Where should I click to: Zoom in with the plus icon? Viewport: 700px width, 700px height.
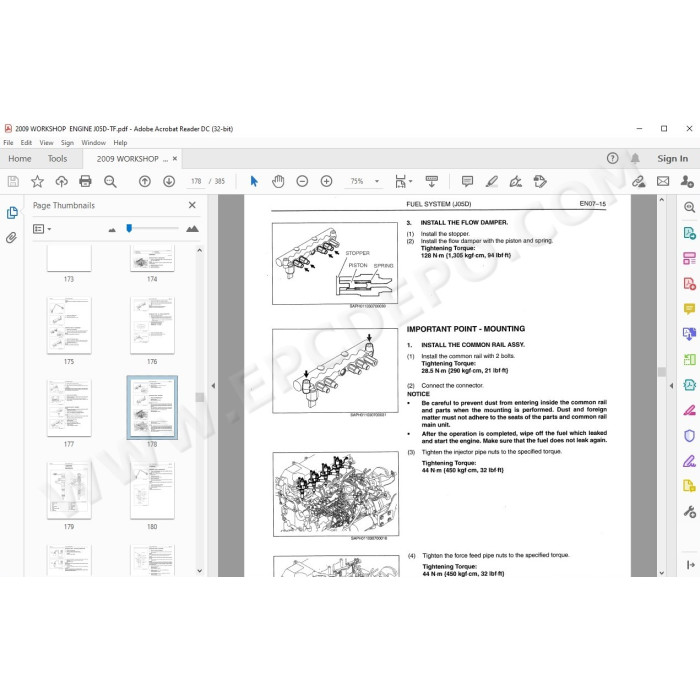coord(326,181)
